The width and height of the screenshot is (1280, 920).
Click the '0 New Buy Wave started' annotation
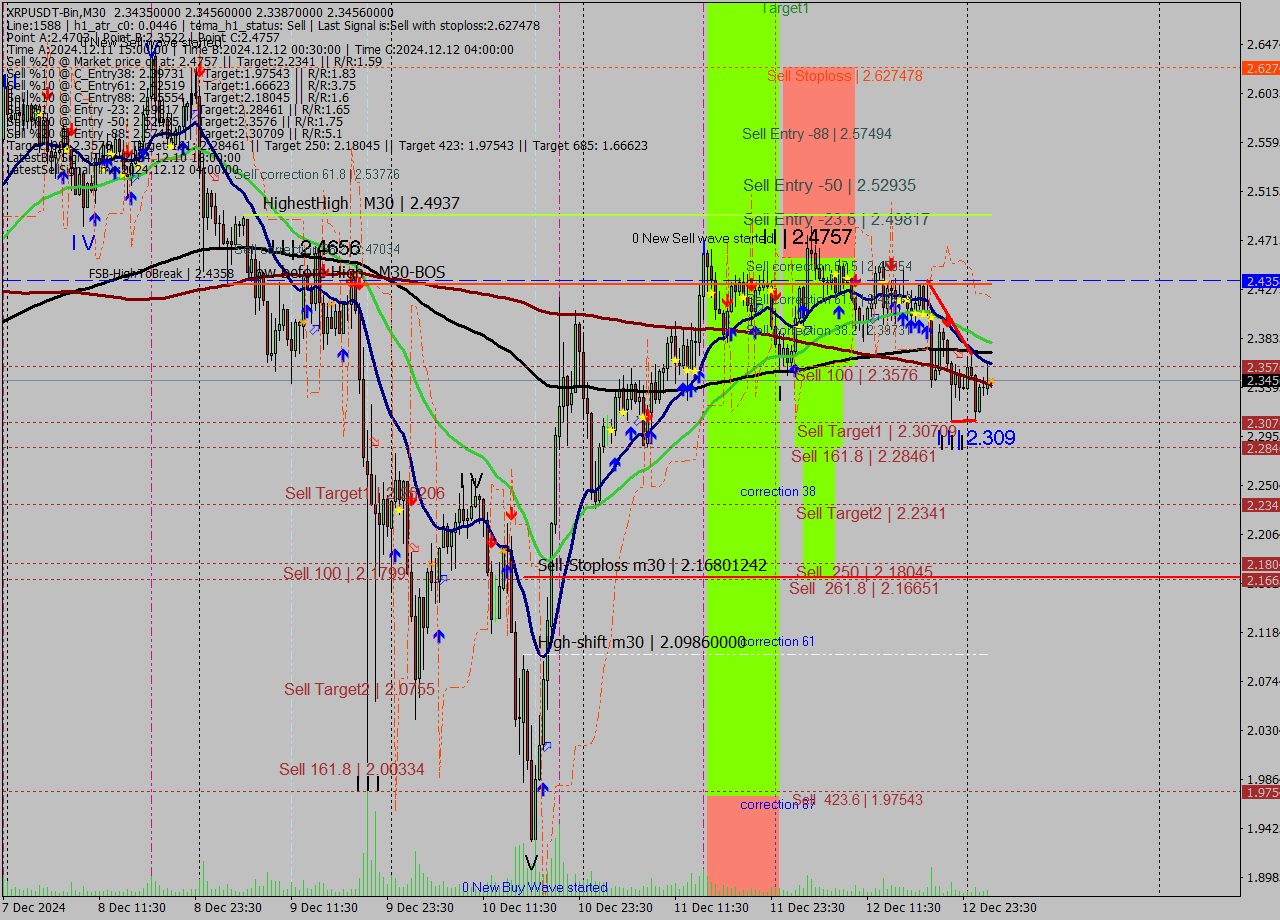pyautogui.click(x=534, y=888)
